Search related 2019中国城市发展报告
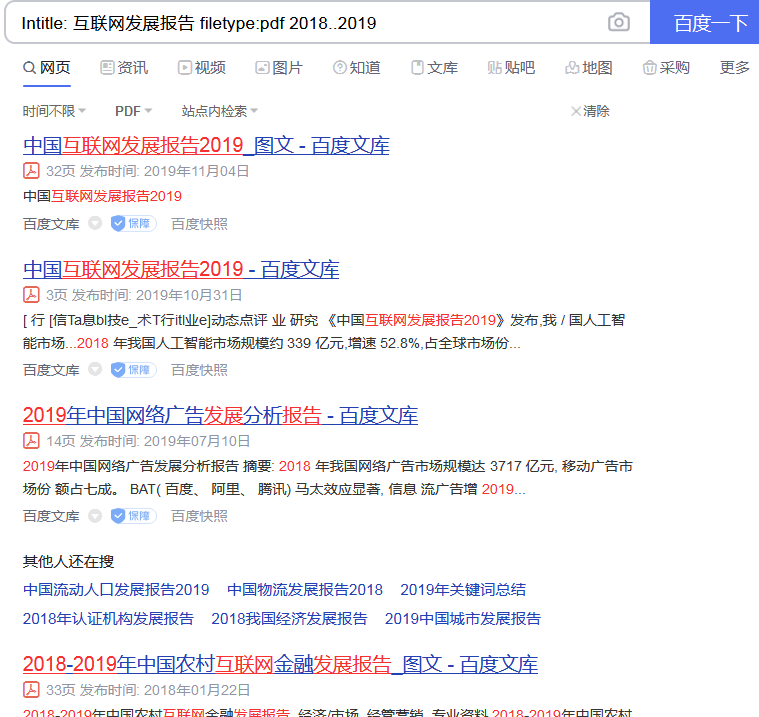This screenshot has height=717, width=759. click(x=463, y=619)
